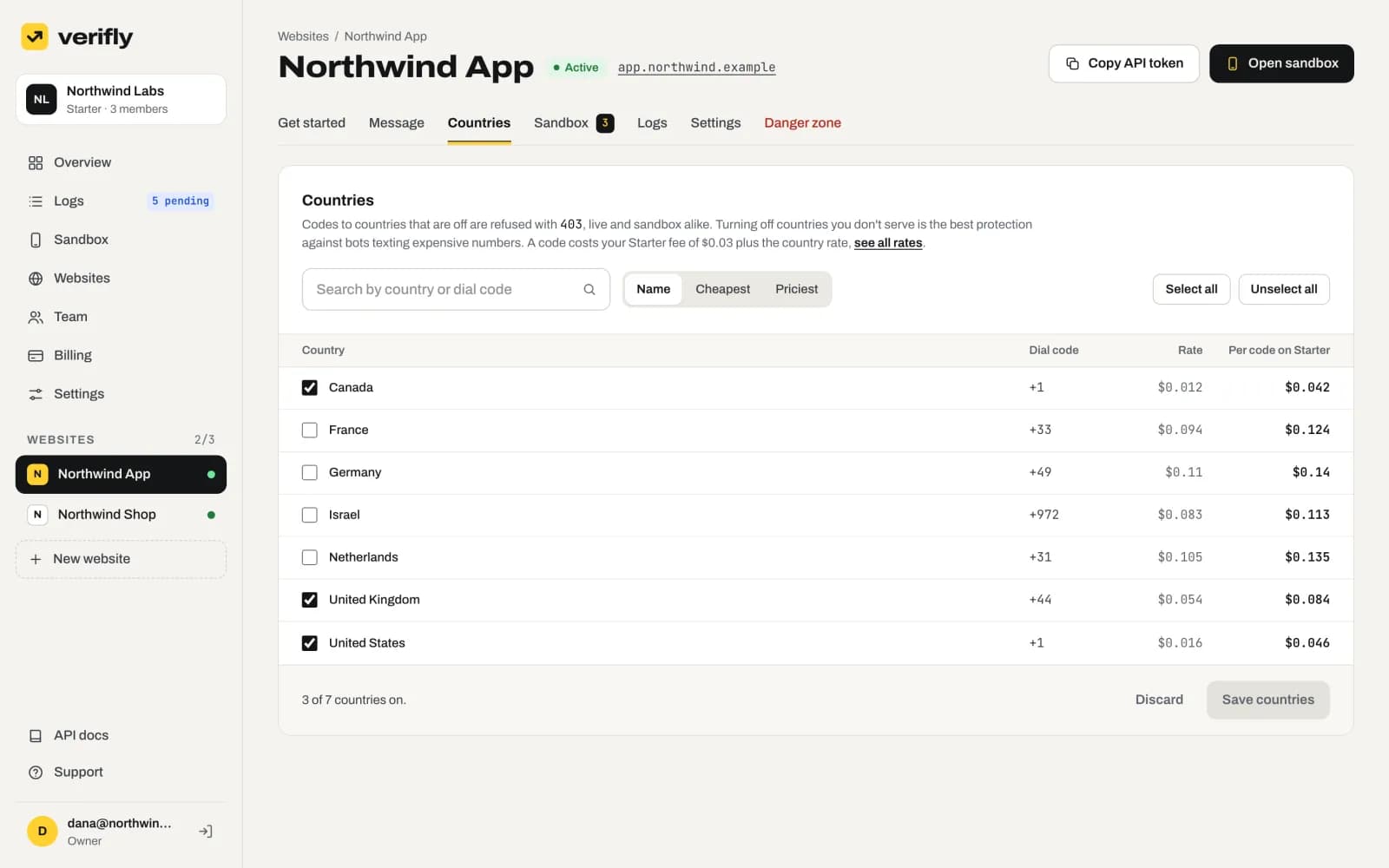Open the Message tab

[x=397, y=122]
